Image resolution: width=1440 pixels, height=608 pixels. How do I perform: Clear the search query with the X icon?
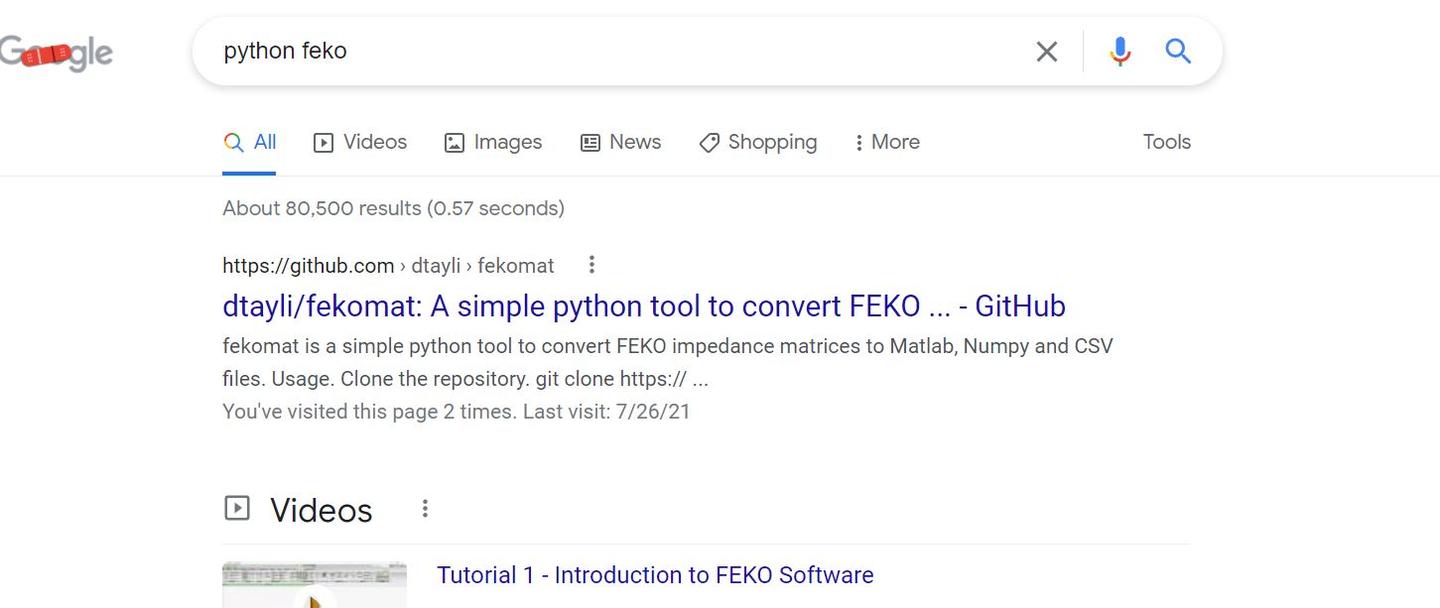1046,50
